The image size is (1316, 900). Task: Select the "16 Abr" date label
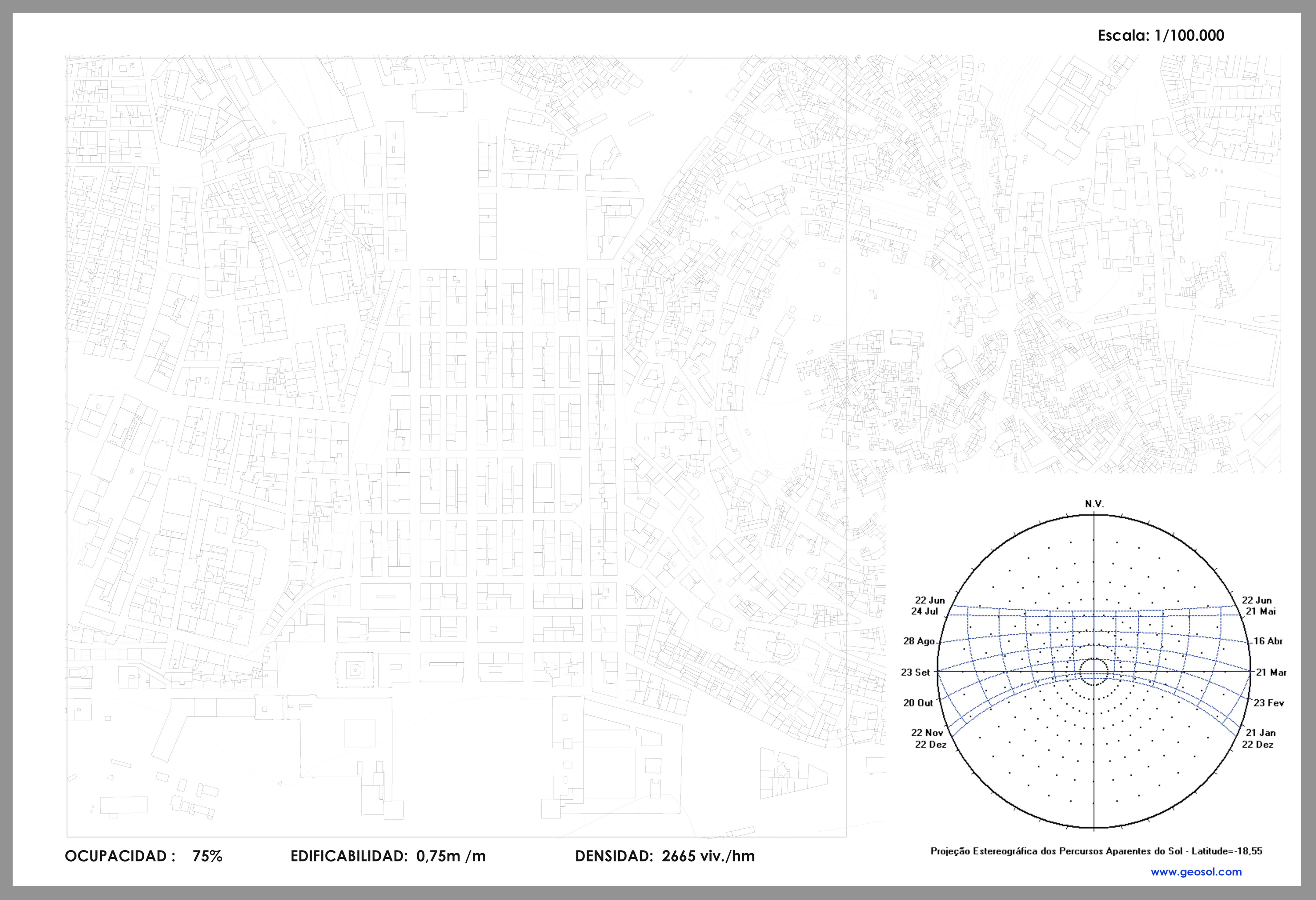tap(1268, 641)
